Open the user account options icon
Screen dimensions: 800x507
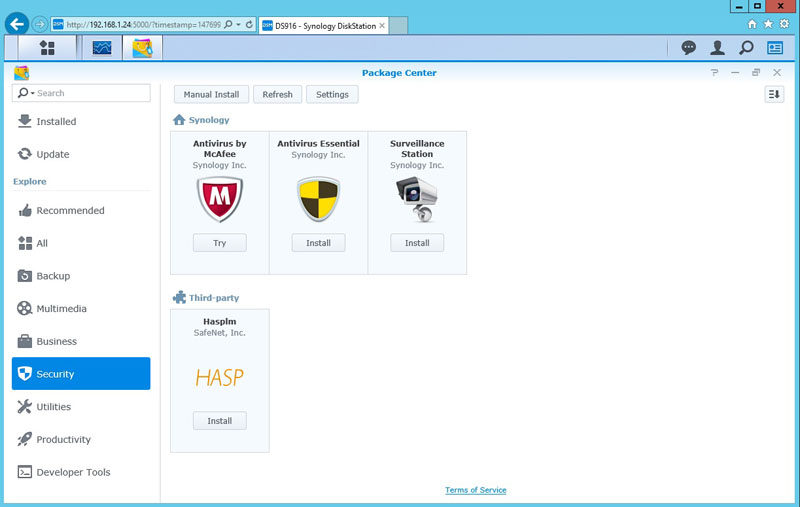(717, 48)
